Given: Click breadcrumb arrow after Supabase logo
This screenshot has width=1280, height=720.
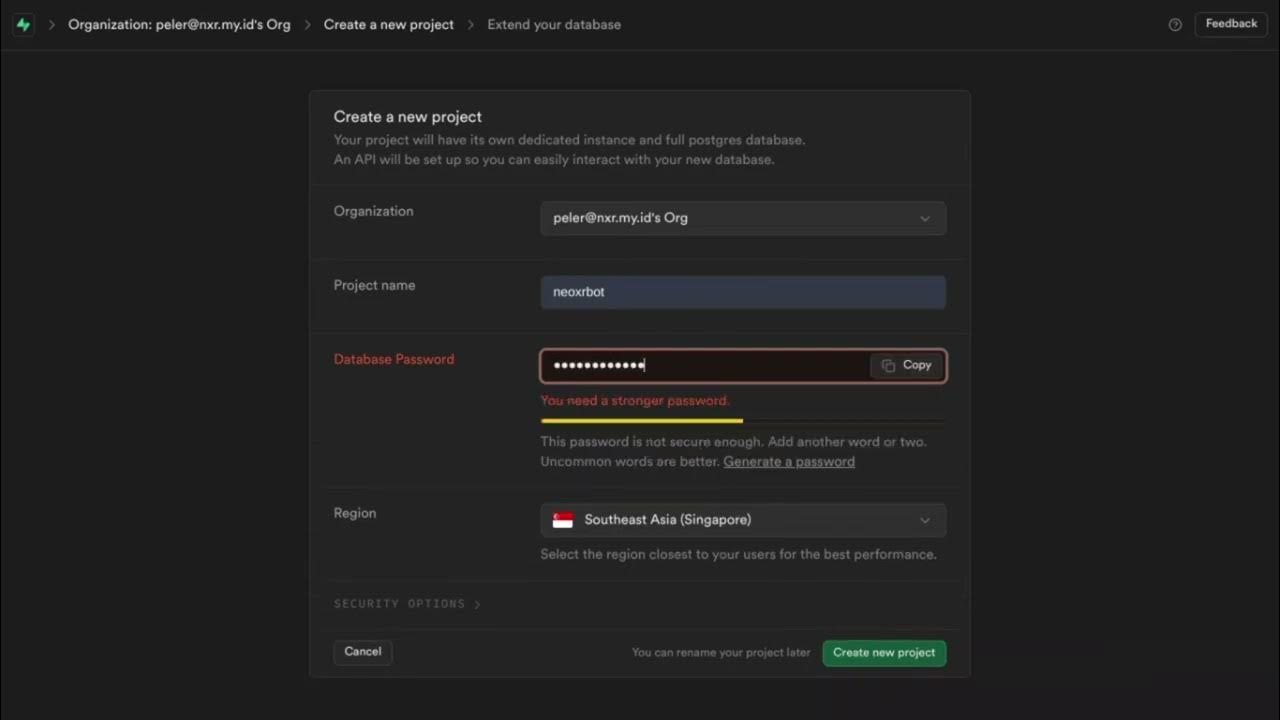Looking at the screenshot, I should tap(52, 25).
